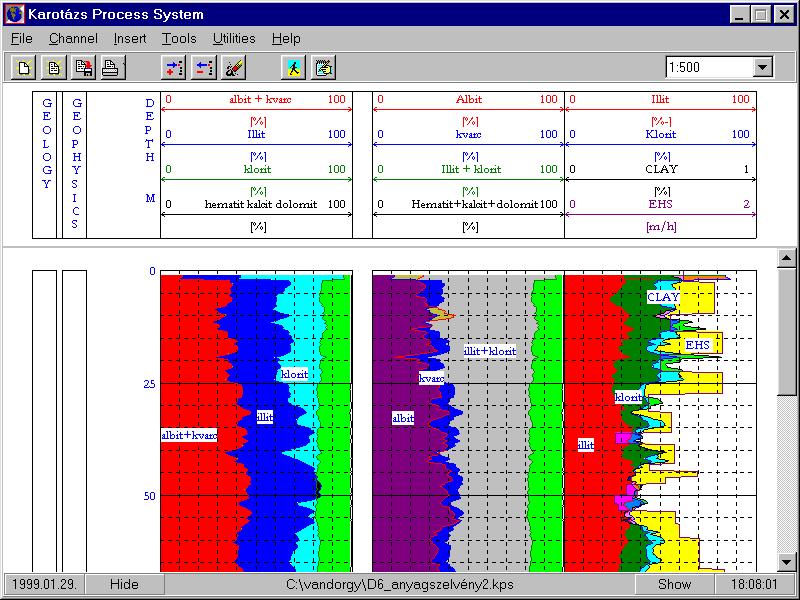Screen dimensions: 800x600
Task: Click the vertical scrollbar up arrow
Action: pos(787,258)
